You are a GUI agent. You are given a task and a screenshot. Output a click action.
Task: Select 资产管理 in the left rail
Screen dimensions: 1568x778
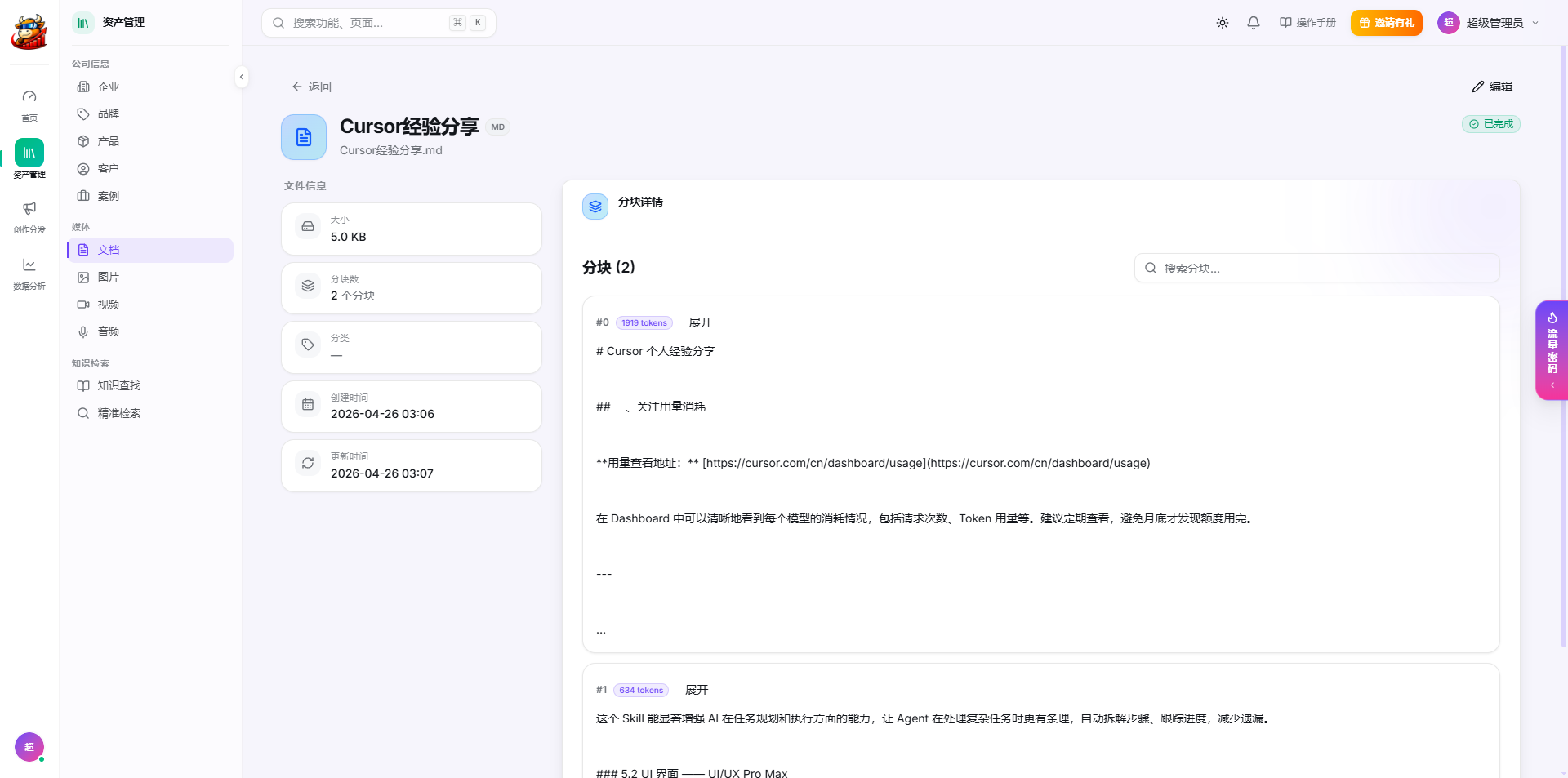click(x=29, y=158)
